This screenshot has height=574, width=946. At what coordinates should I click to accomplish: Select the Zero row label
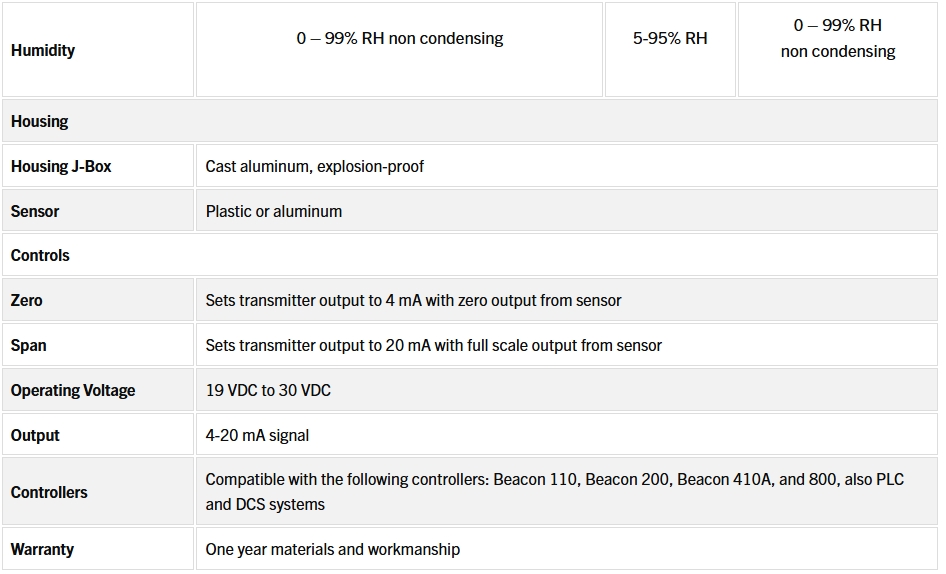pyautogui.click(x=27, y=300)
